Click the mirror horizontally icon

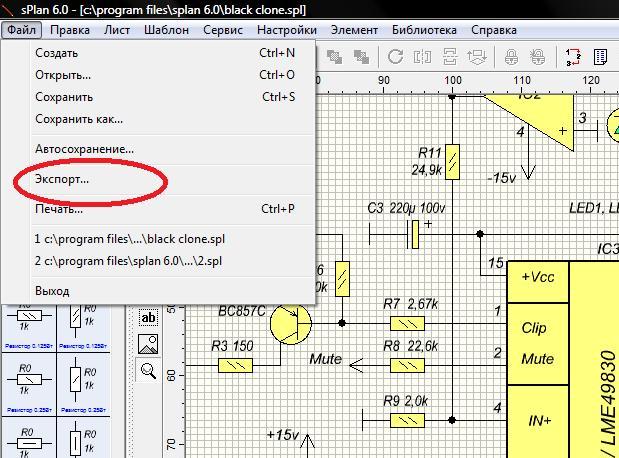(x=422, y=57)
